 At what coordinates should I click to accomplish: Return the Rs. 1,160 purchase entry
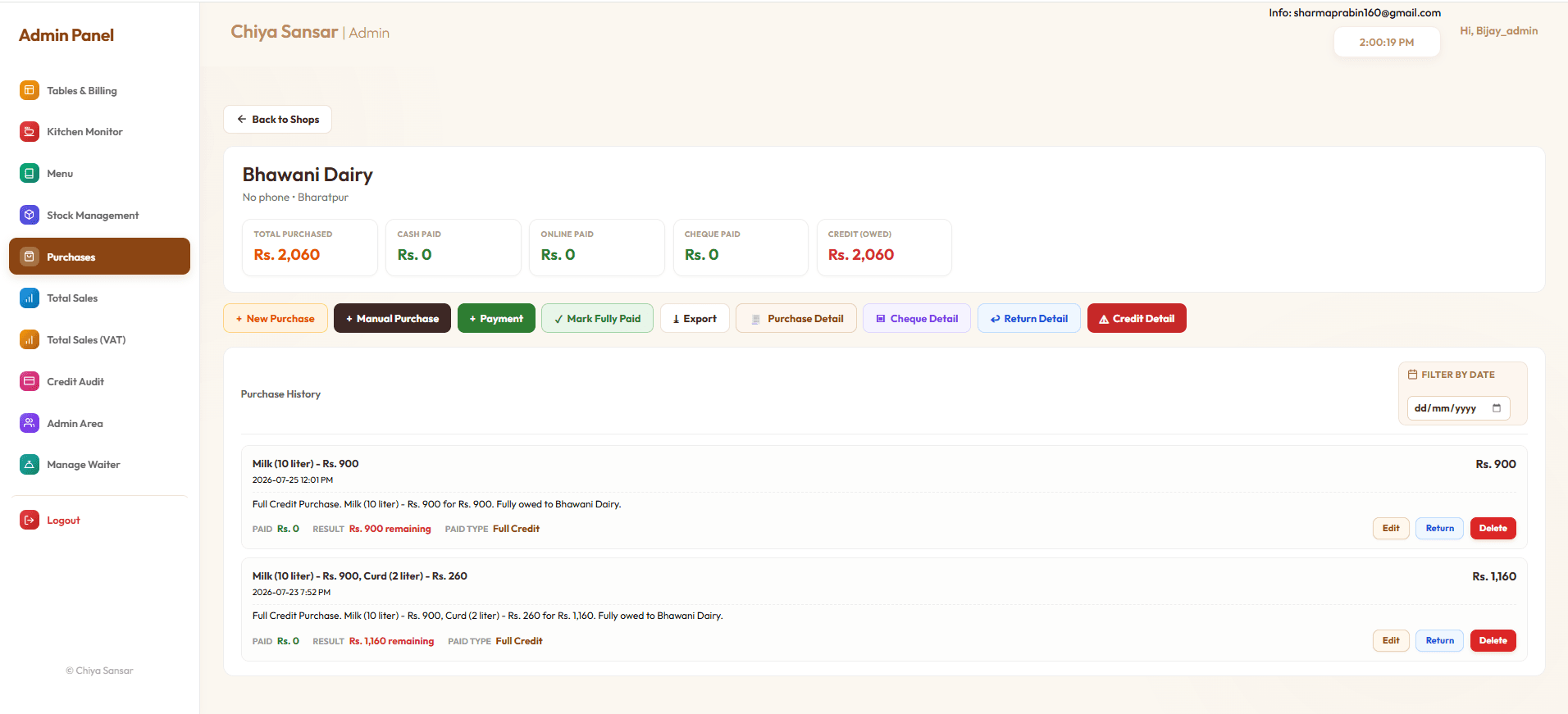(1439, 641)
